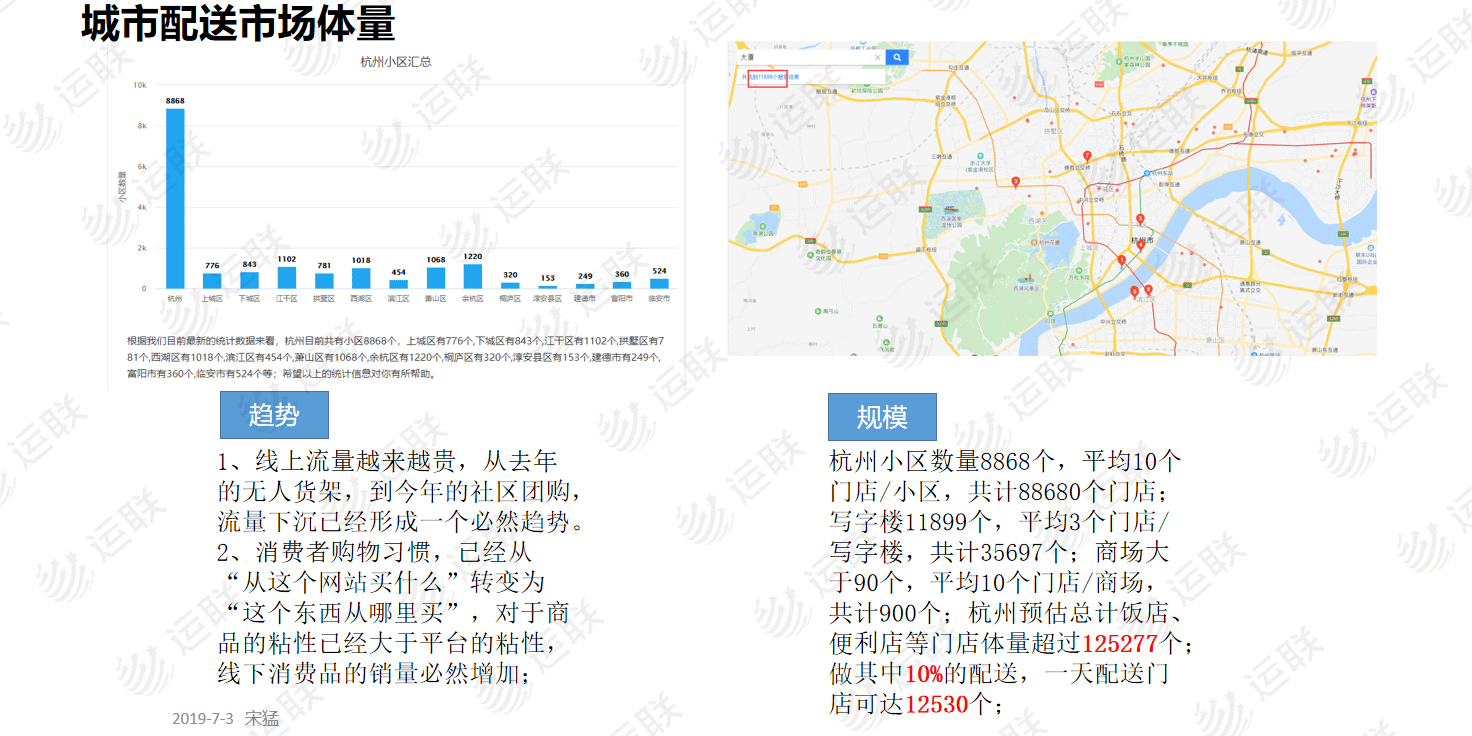Click the 360 value label
The height and width of the screenshot is (736, 1472).
(622, 274)
